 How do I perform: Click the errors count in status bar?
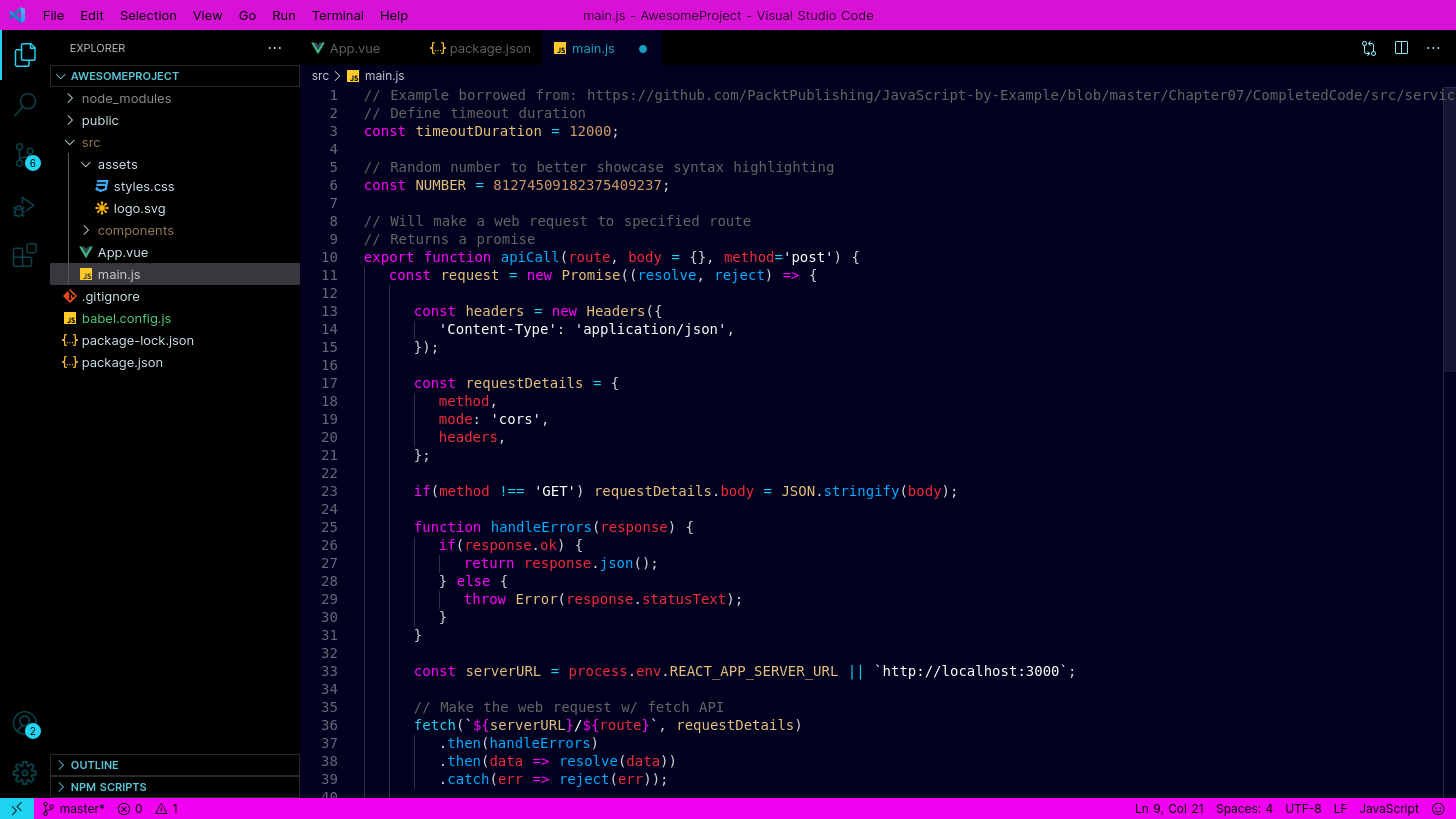click(130, 808)
